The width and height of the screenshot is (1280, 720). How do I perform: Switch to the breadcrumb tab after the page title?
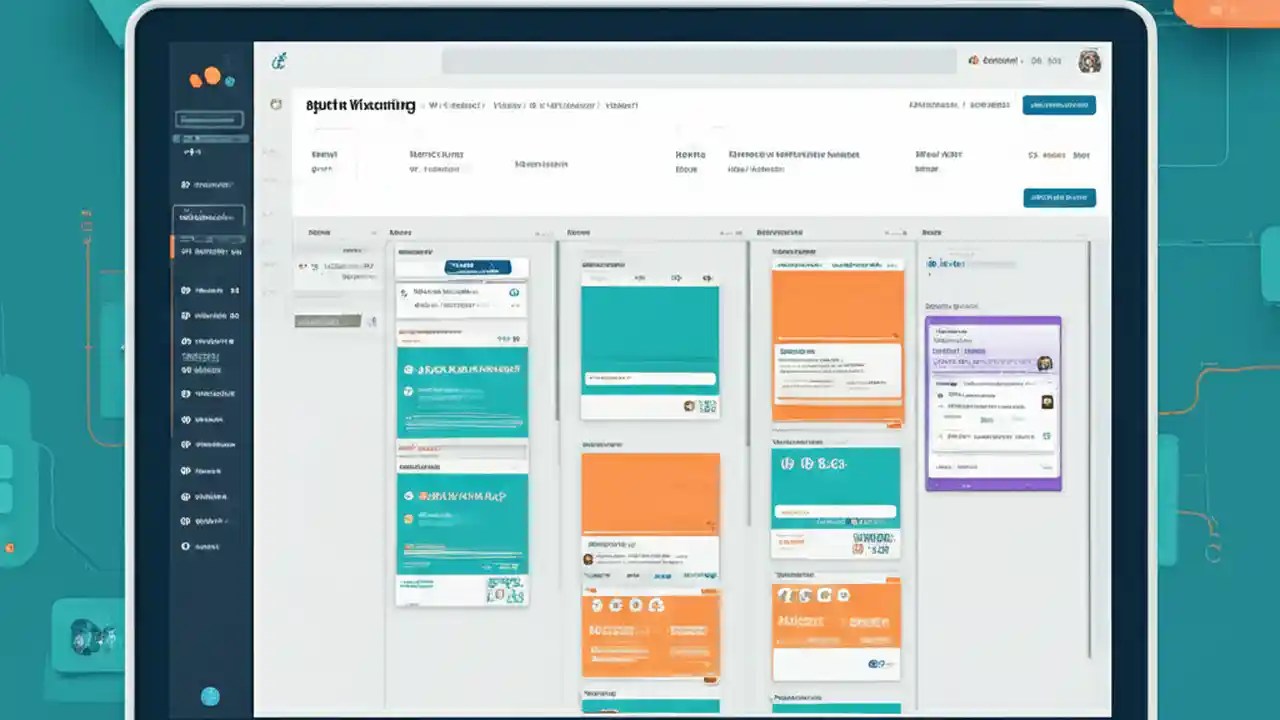point(455,104)
